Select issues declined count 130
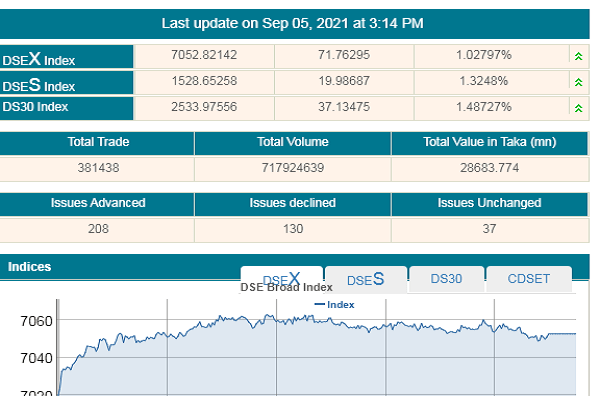Screen dimensions: 592x402 [293, 229]
